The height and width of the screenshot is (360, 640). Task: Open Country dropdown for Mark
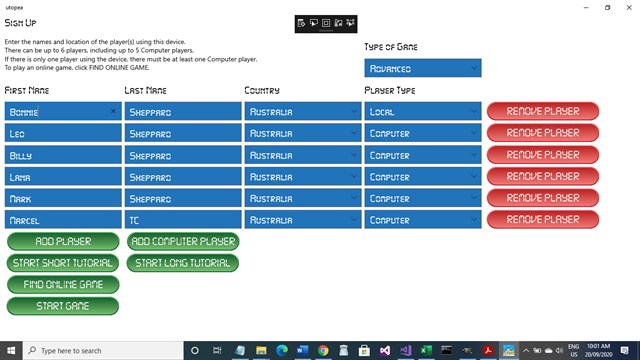click(x=303, y=198)
